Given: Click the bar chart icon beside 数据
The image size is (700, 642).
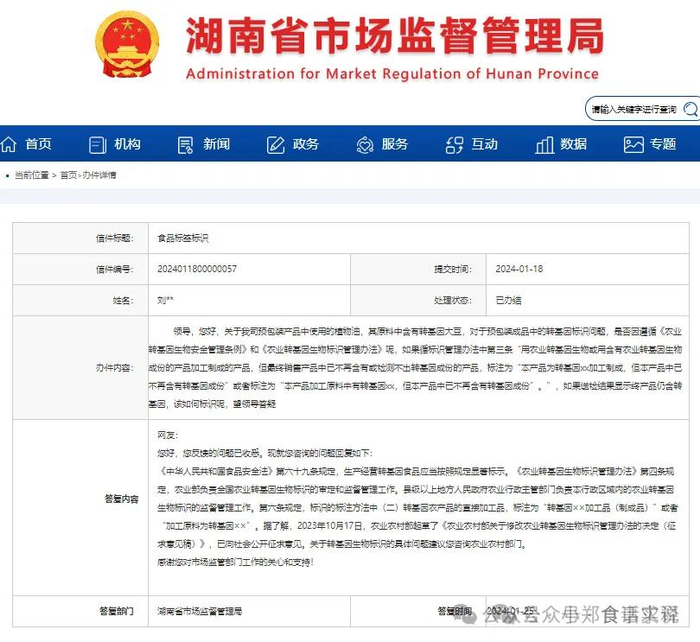Looking at the screenshot, I should point(544,145).
